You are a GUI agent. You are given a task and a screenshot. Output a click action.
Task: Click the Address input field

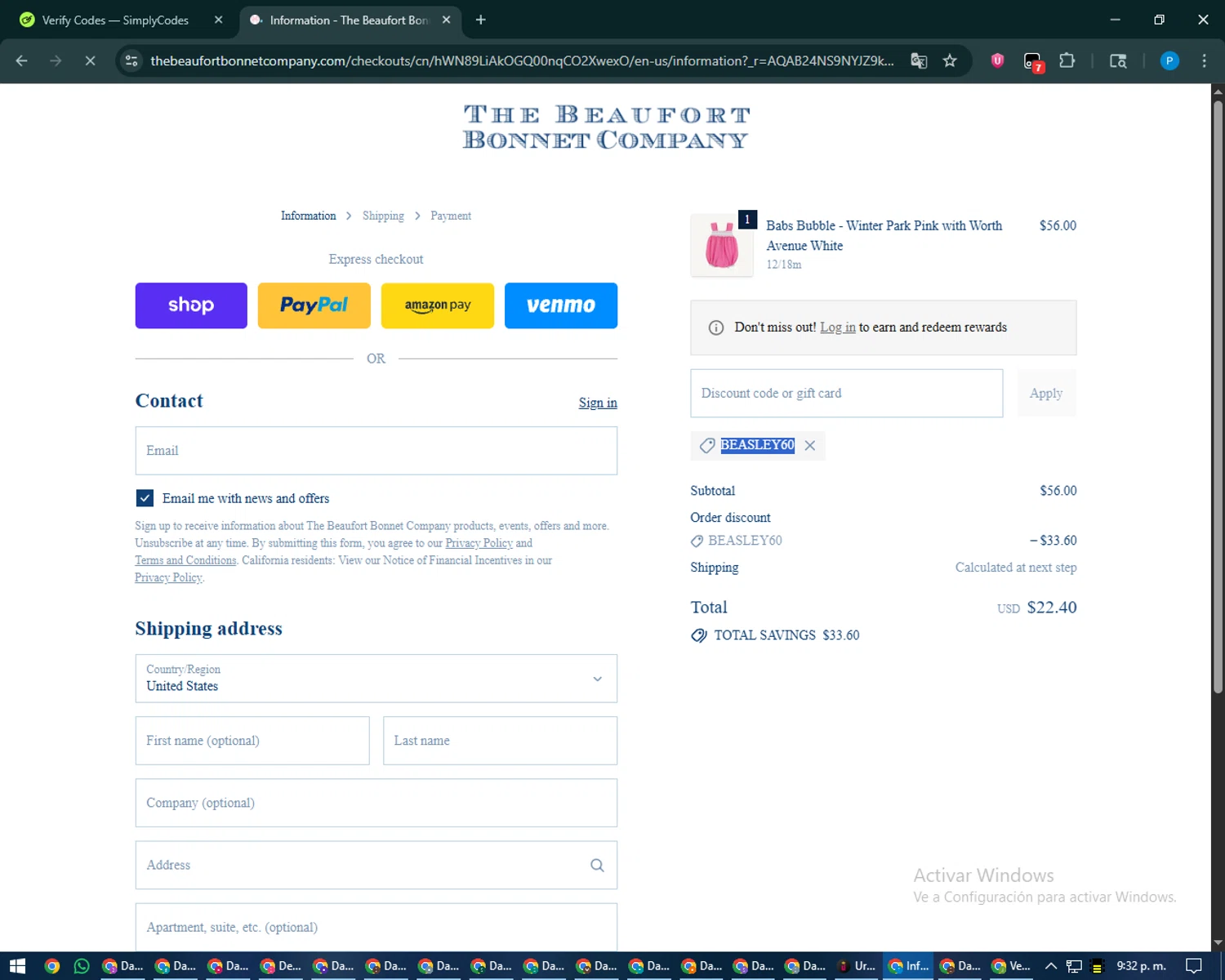pos(376,865)
